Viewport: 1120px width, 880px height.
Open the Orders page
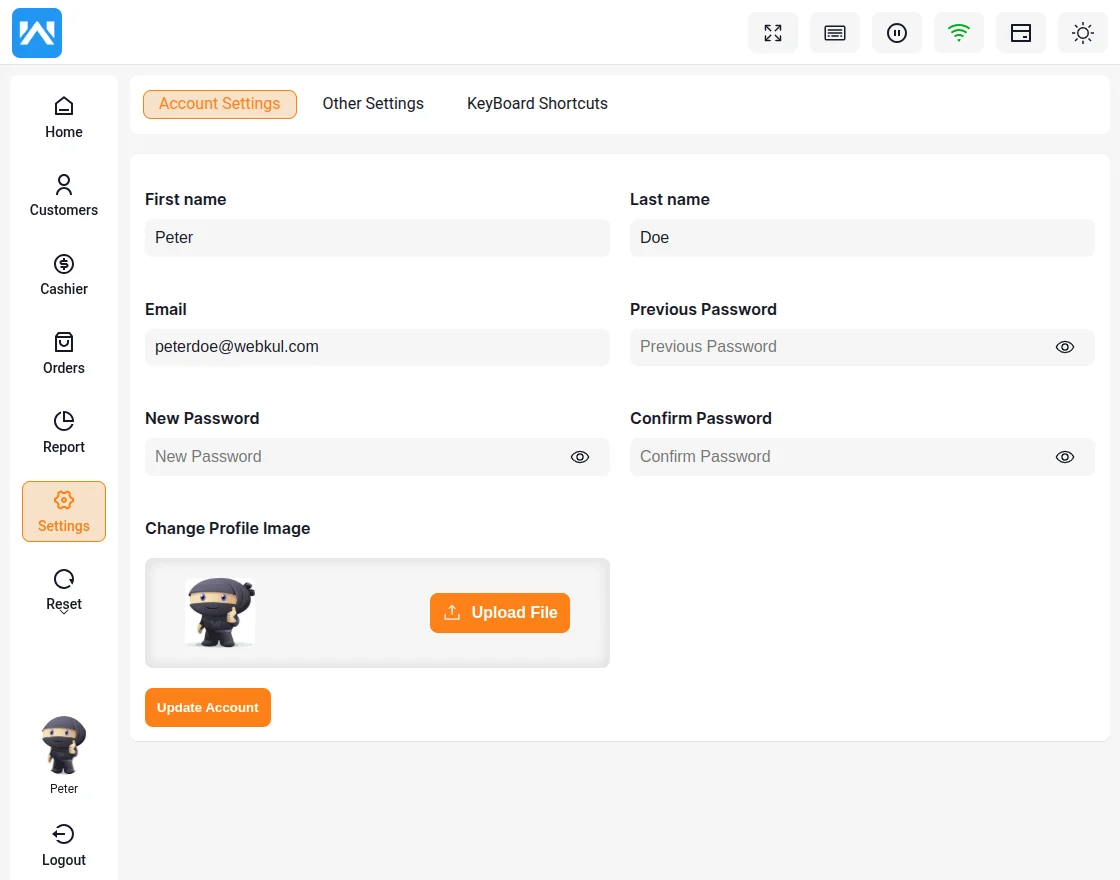(64, 353)
